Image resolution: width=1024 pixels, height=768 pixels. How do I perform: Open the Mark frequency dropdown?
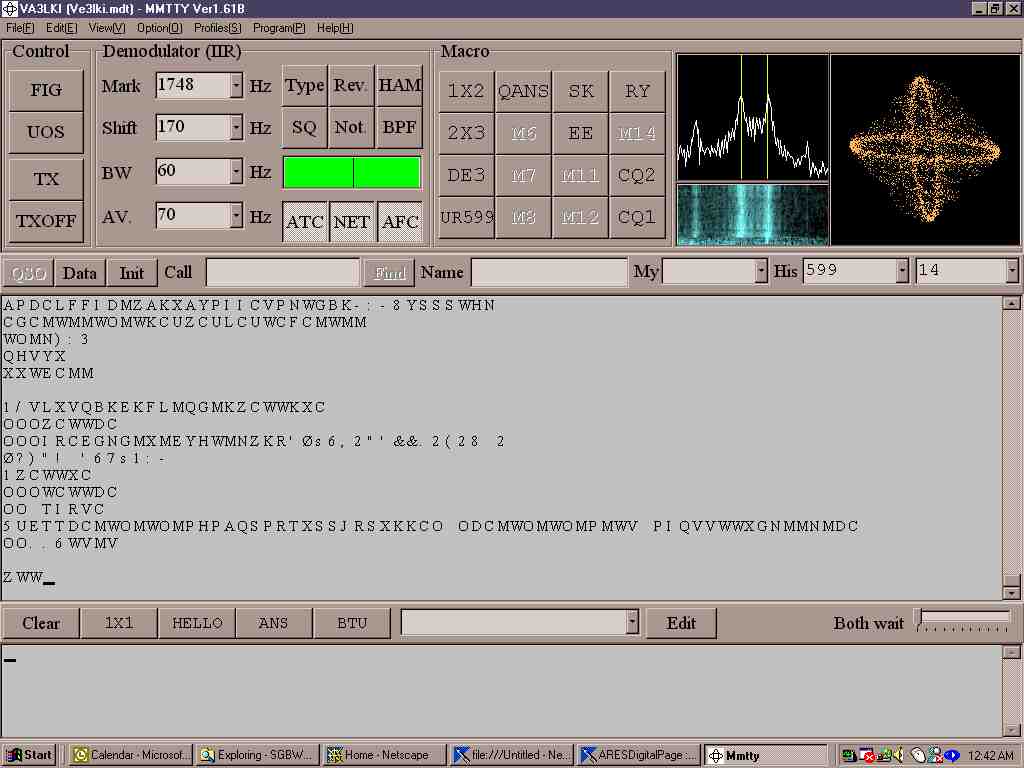(x=236, y=86)
